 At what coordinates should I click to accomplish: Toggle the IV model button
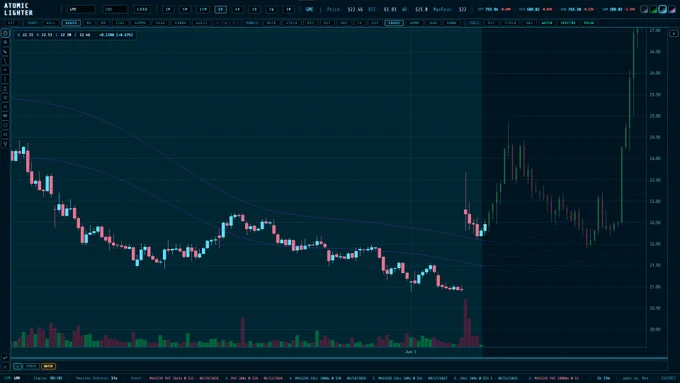click(x=360, y=23)
